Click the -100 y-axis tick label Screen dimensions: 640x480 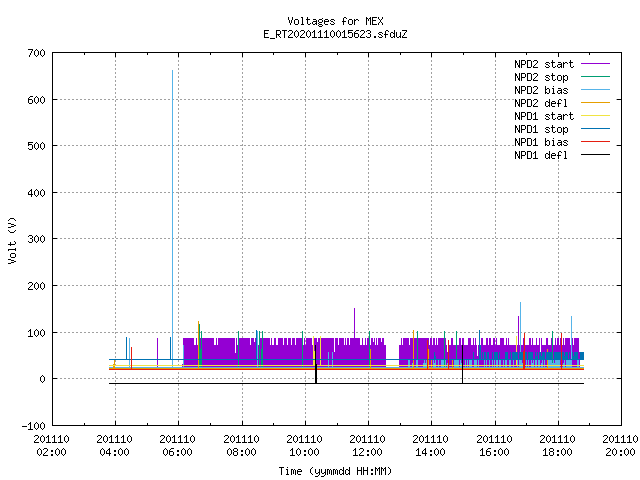tap(33, 426)
